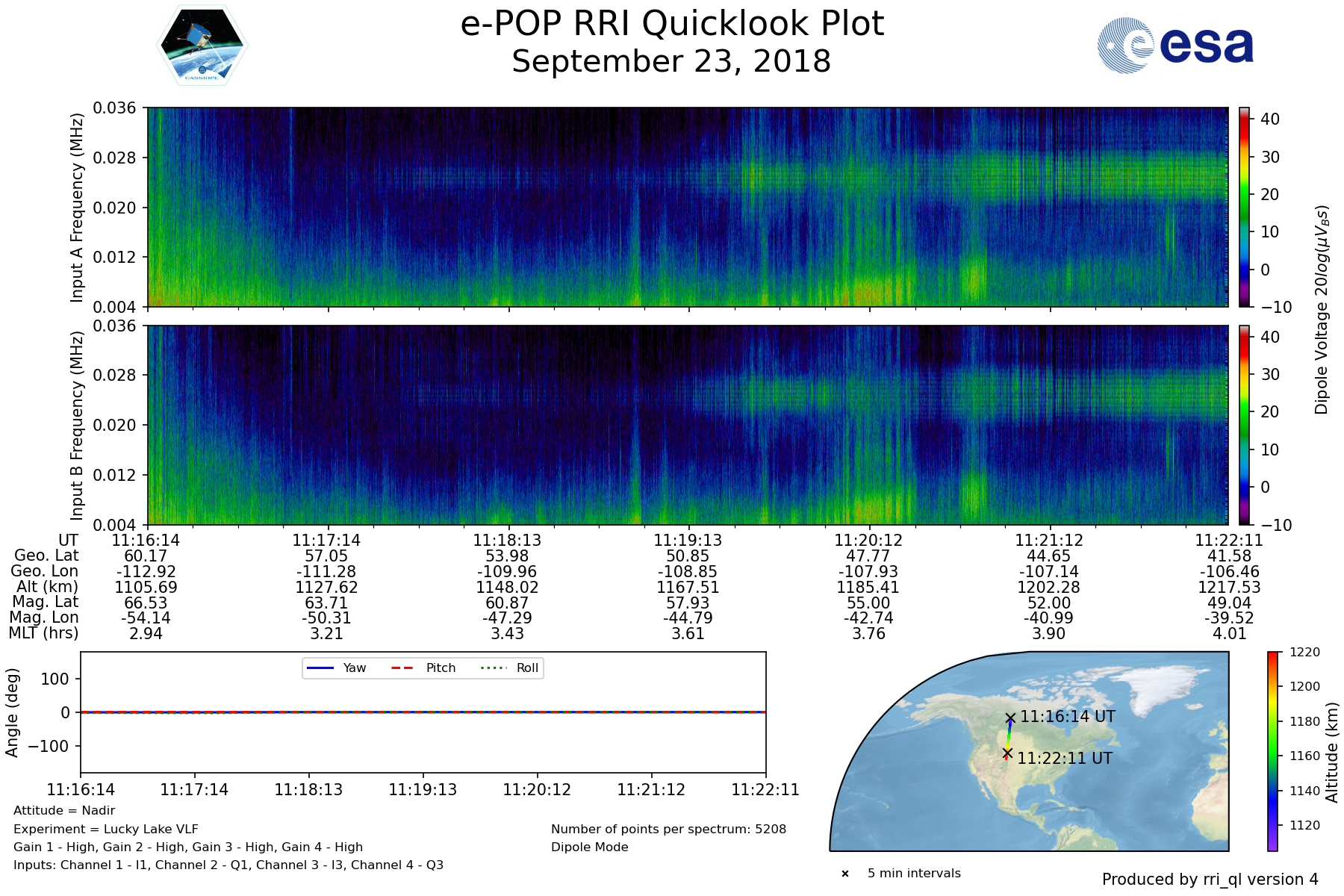Click the green dotted Roll legend line

coord(493,668)
